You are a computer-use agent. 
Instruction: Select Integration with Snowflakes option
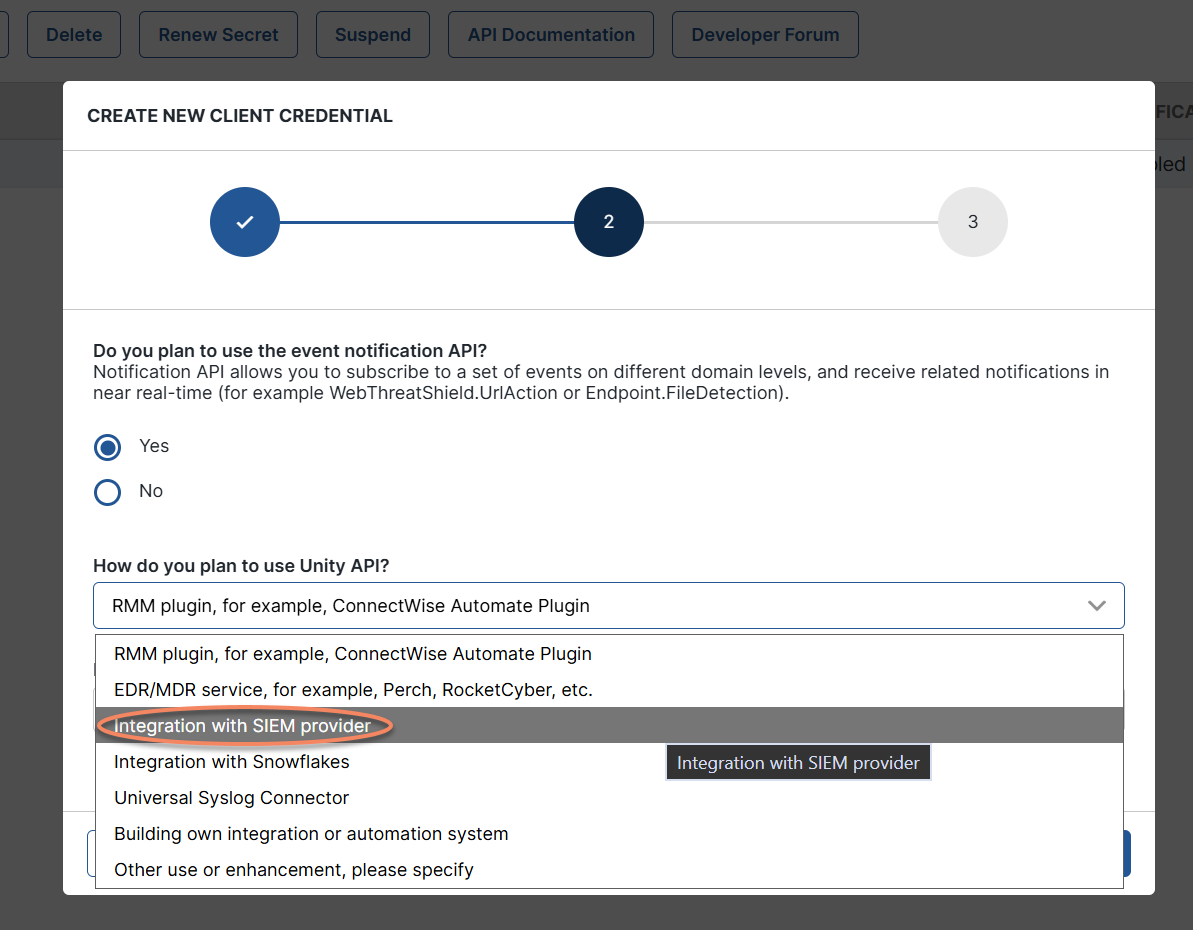(609, 762)
